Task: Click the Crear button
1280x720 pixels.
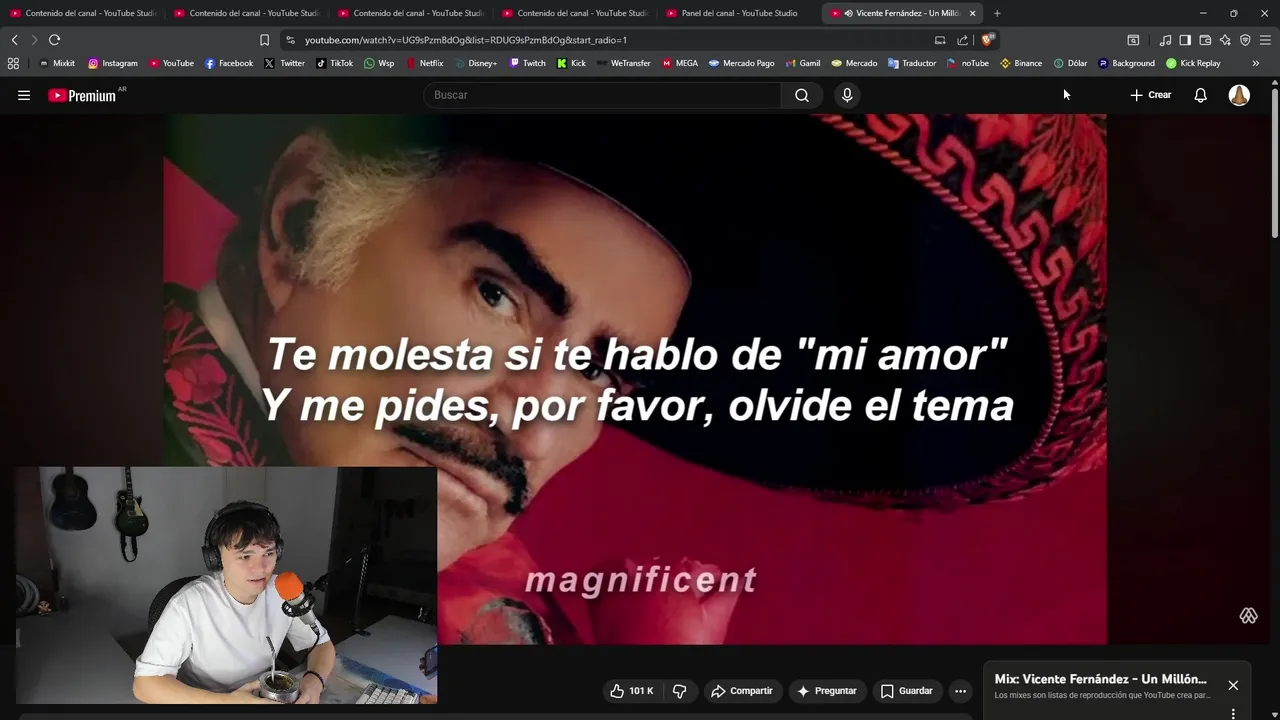Action: tap(1151, 95)
